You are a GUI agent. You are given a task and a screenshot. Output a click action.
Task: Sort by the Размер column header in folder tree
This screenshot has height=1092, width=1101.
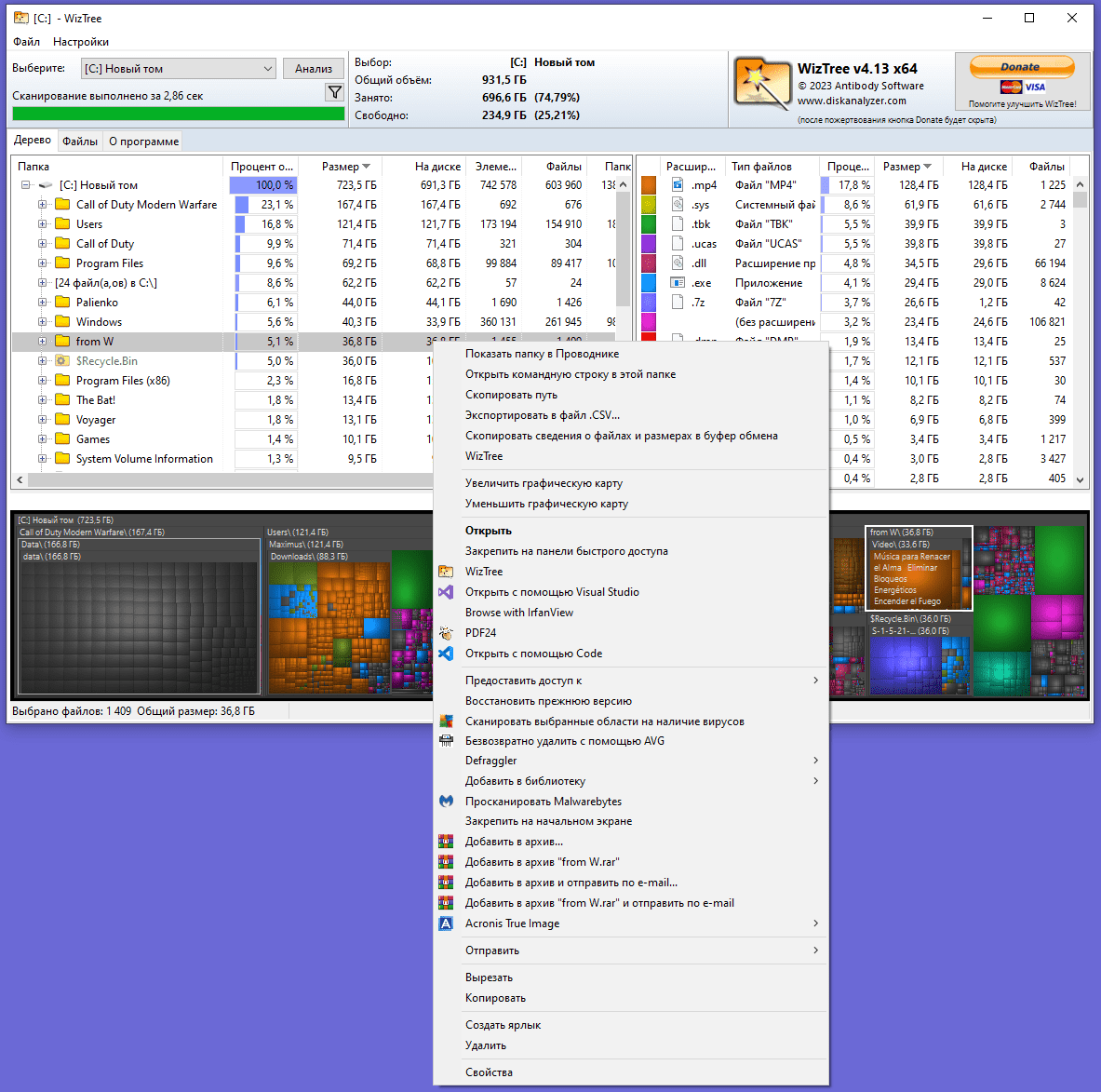(342, 167)
